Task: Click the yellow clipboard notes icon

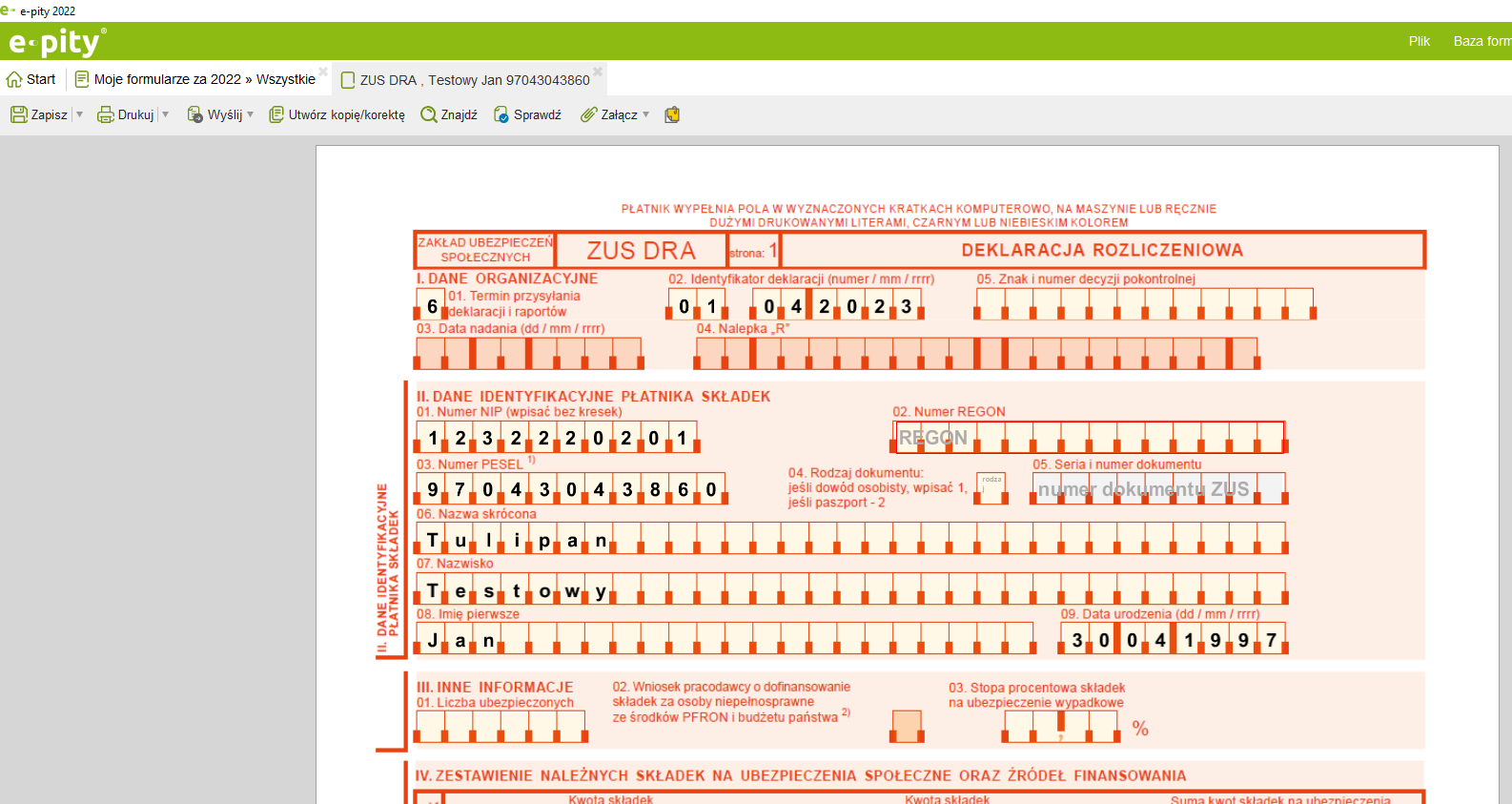Action: tap(672, 114)
